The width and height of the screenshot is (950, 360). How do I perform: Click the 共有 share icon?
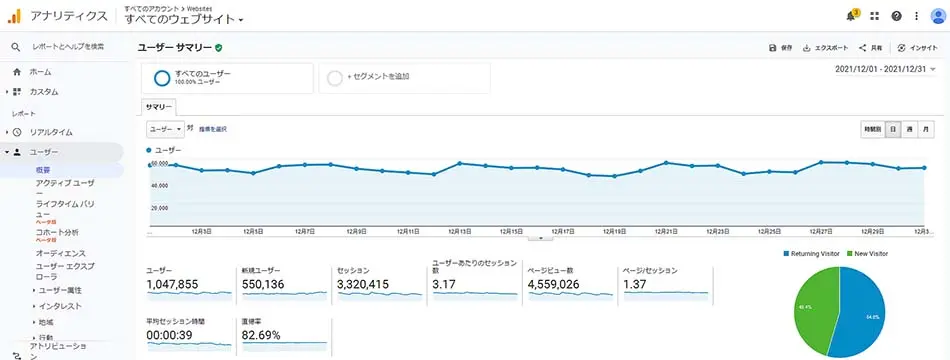(x=862, y=48)
